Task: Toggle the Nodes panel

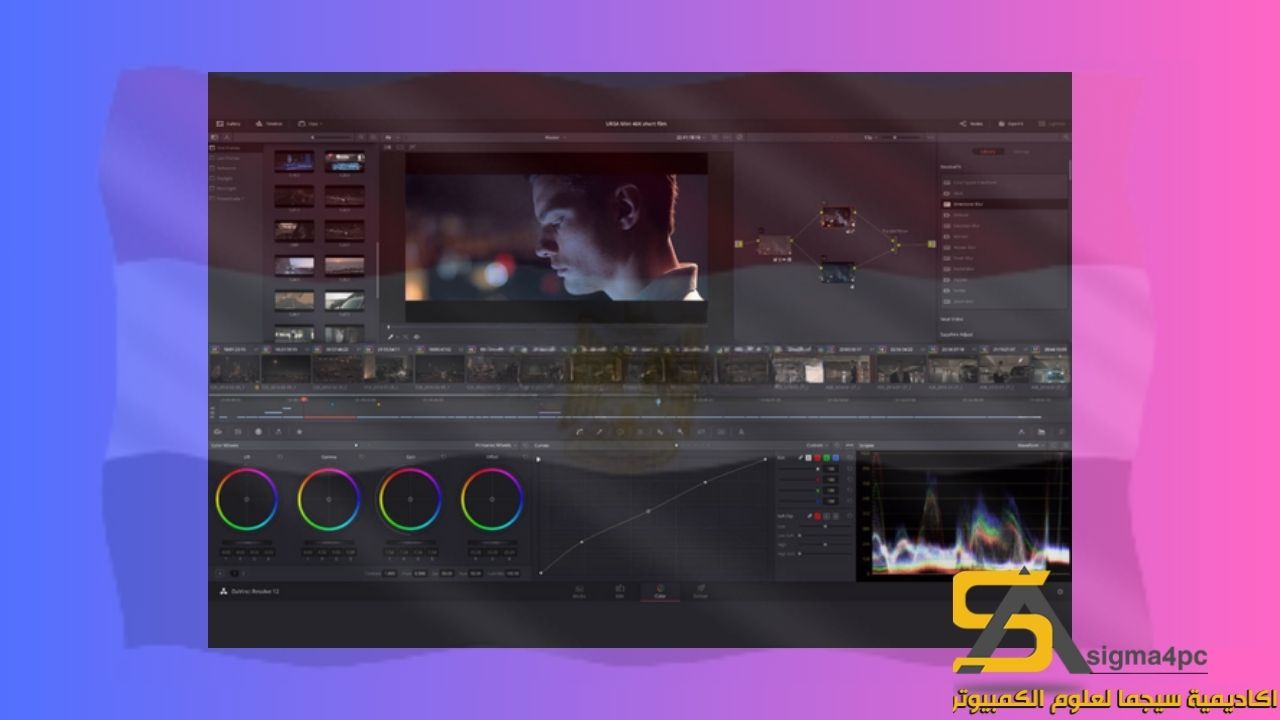Action: [x=971, y=124]
